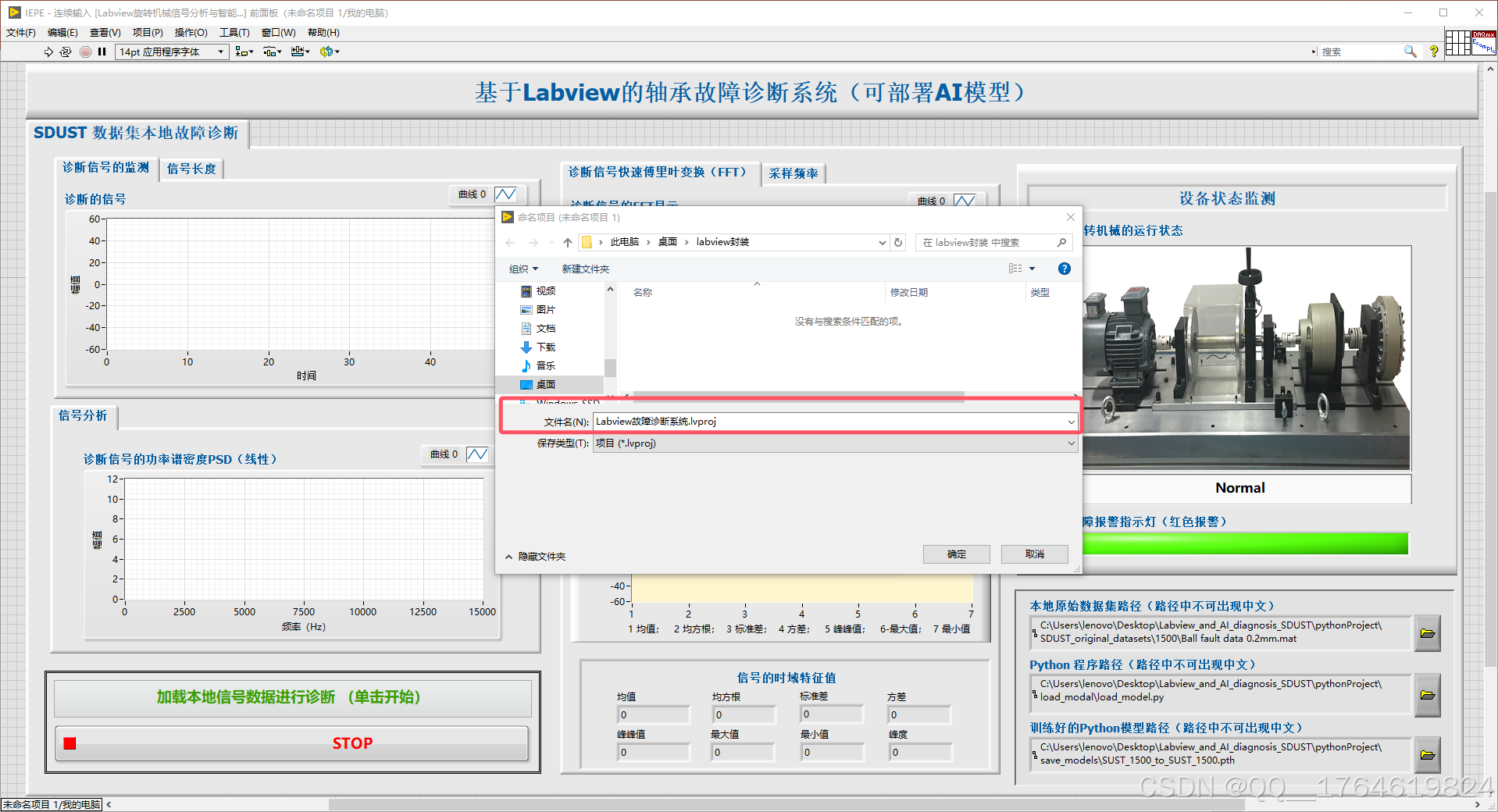Select the 信号分析 tab
The height and width of the screenshot is (812, 1498).
[x=83, y=415]
